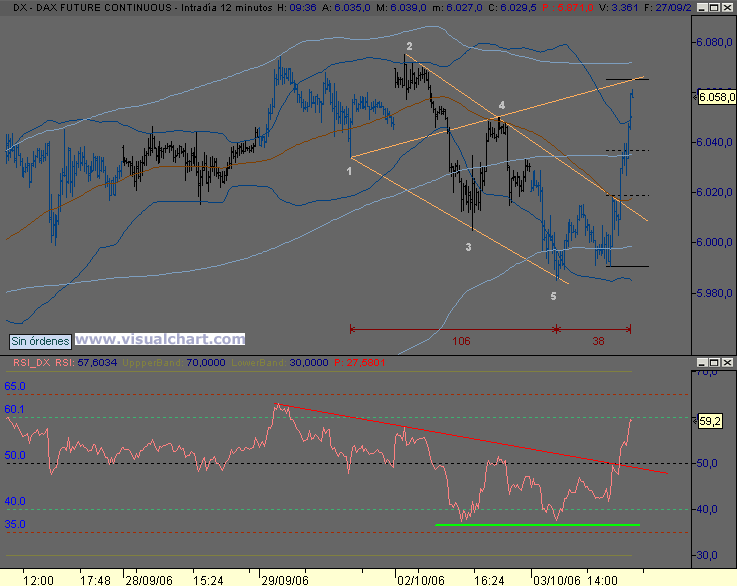This screenshot has height=586, width=737.
Task: Click the 'RSI: 57,6034' readout
Action: point(86,363)
